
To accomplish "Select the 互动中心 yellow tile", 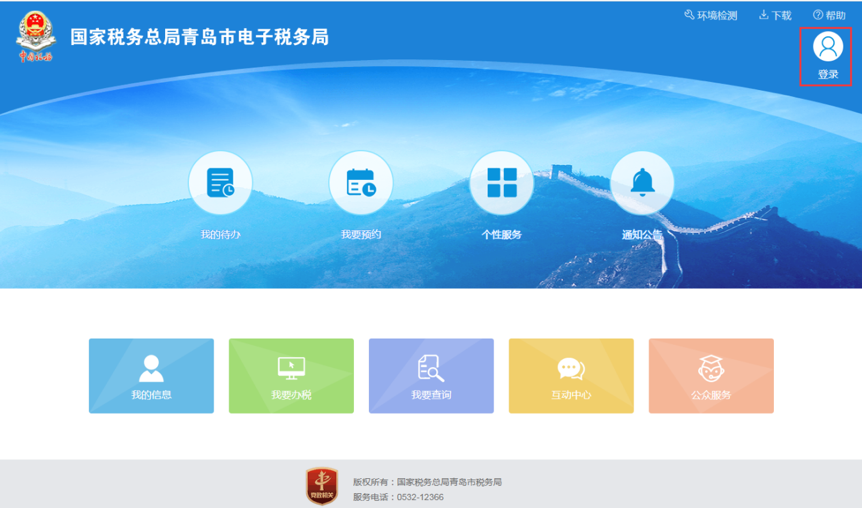I will (x=571, y=376).
